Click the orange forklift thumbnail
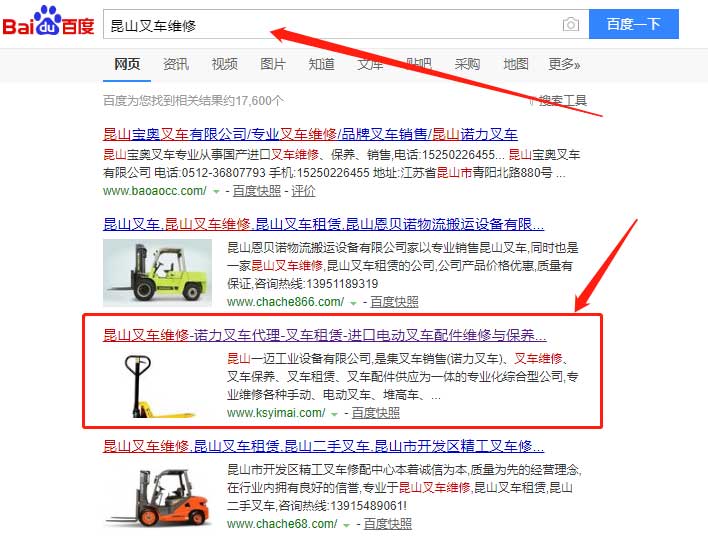The width and height of the screenshot is (708, 543). click(x=157, y=497)
